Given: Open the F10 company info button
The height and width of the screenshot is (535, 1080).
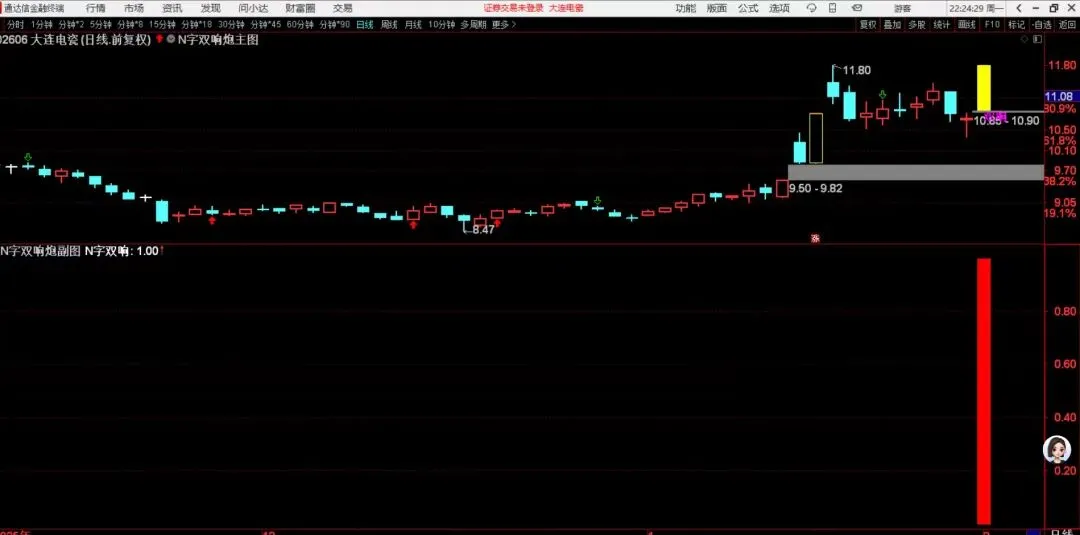Looking at the screenshot, I should [992, 24].
